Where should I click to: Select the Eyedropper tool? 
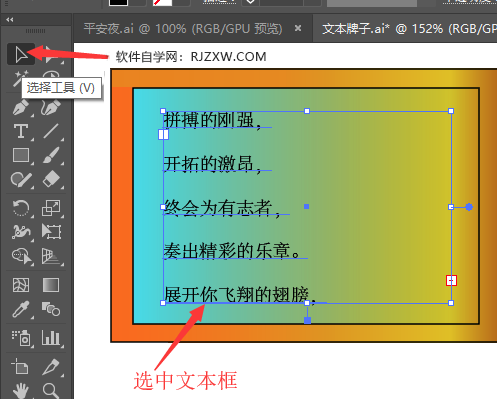[x=21, y=309]
